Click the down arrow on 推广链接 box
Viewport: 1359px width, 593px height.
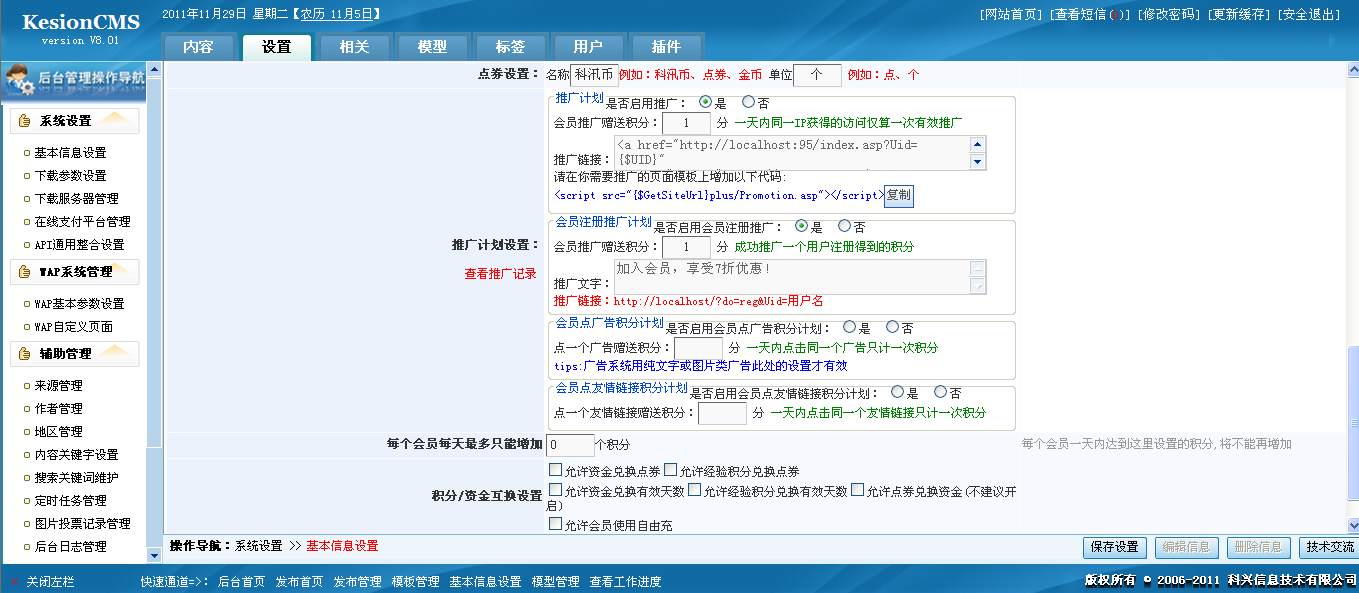coord(977,163)
